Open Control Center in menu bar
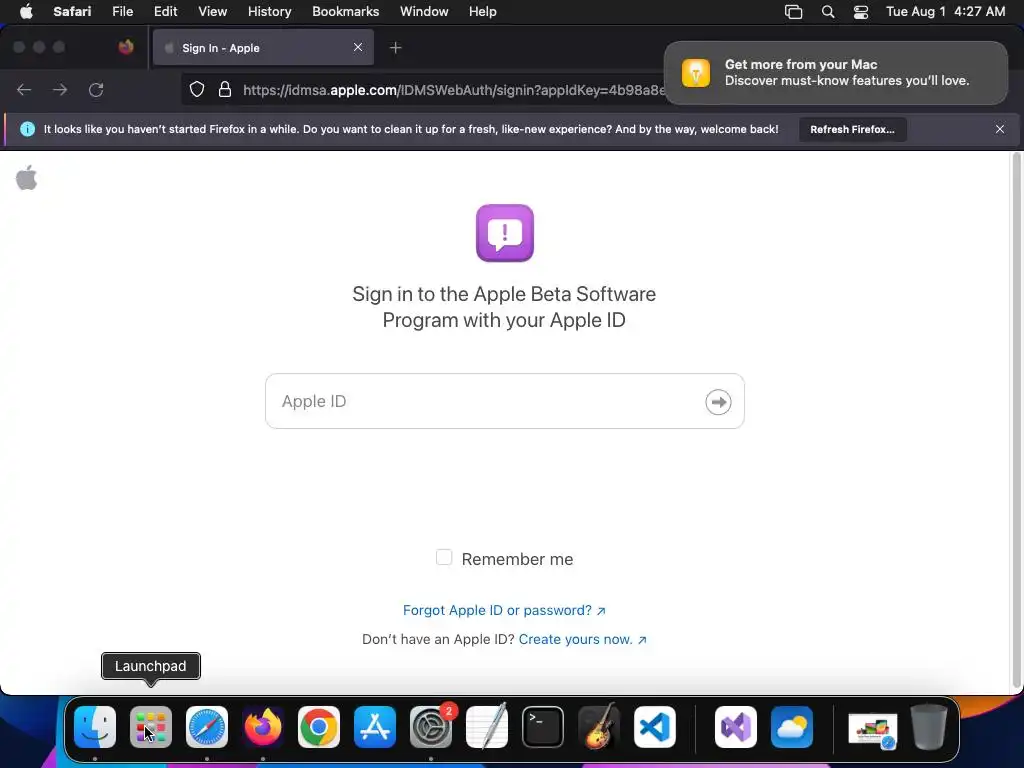Image resolution: width=1024 pixels, height=768 pixels. (x=861, y=12)
